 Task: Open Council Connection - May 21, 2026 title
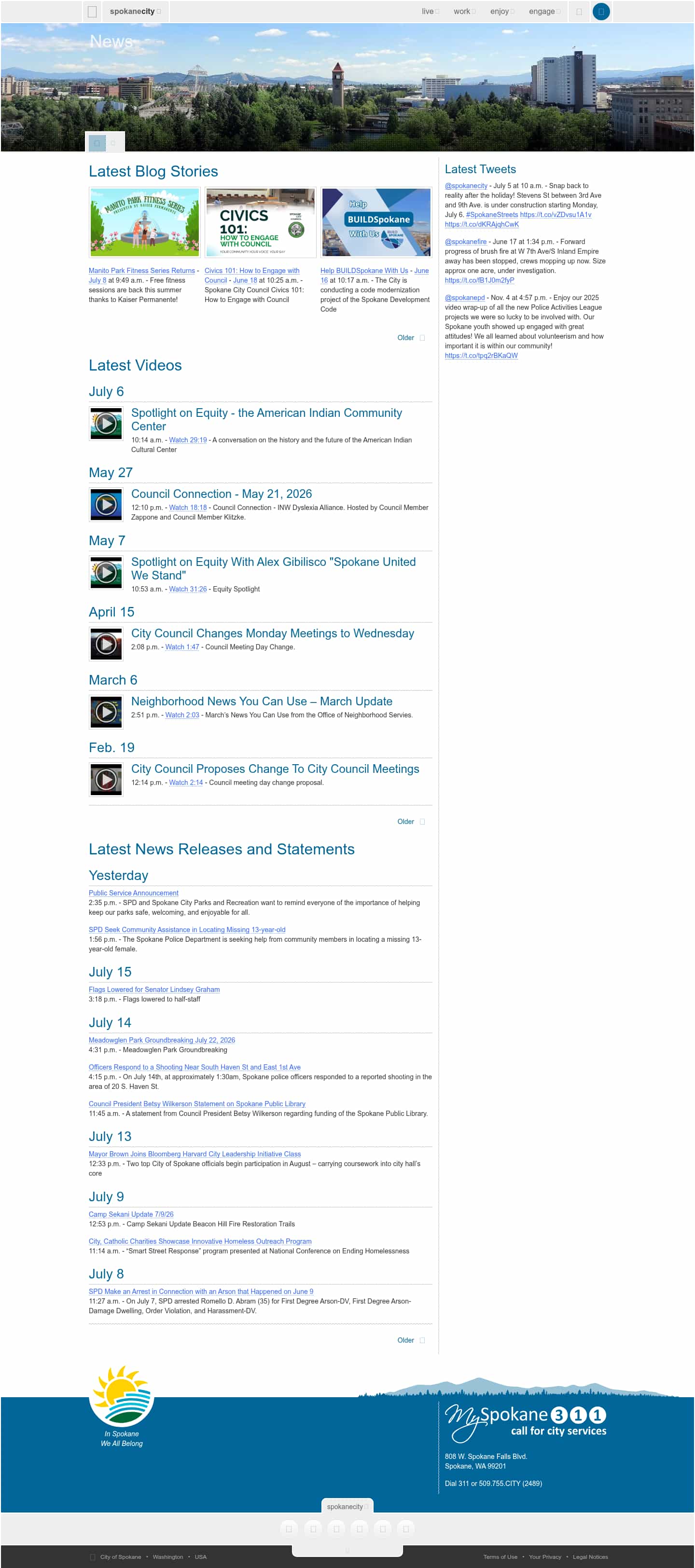[222, 494]
